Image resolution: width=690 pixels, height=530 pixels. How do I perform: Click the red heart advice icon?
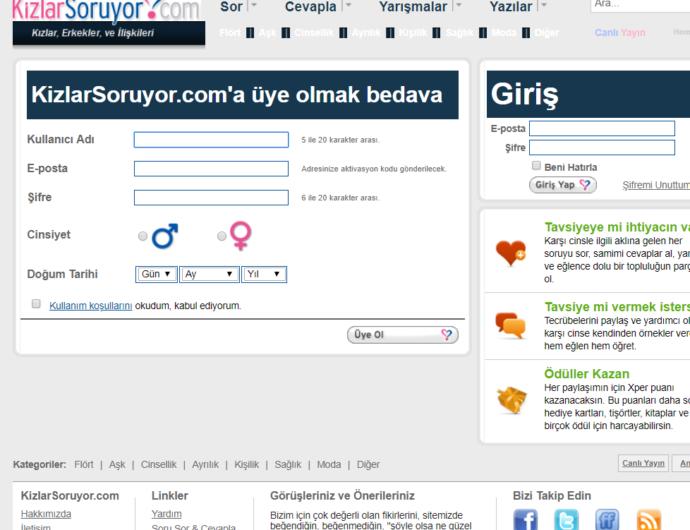510,253
